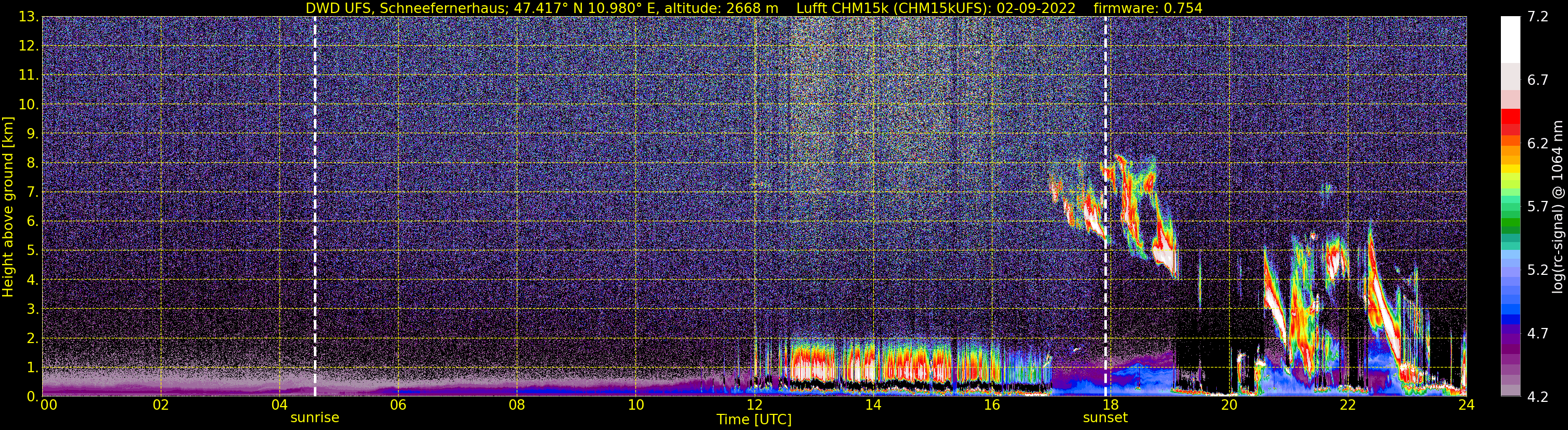Image resolution: width=1568 pixels, height=430 pixels.
Task: Click height axis tick label '5.'
Action: 32,251
